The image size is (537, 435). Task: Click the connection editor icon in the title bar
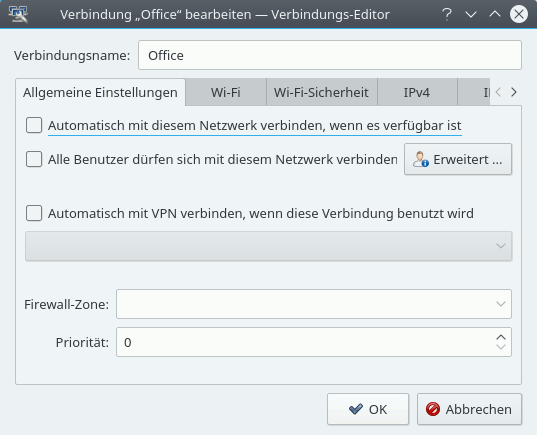[18, 14]
